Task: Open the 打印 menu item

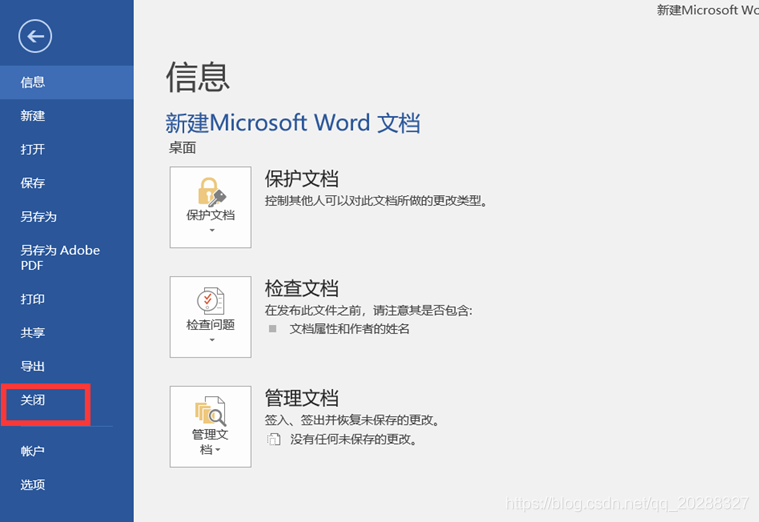Action: tap(67, 299)
